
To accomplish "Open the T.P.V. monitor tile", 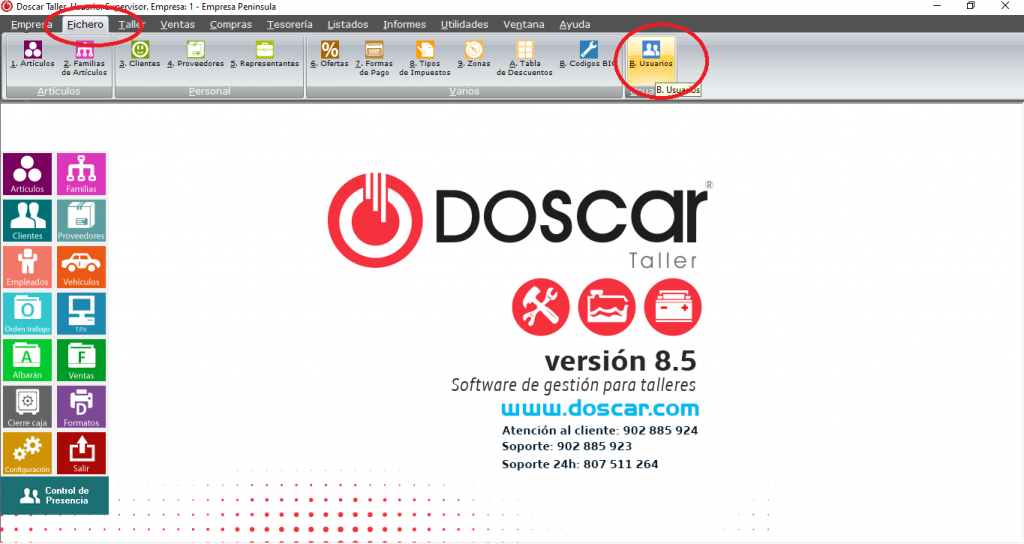I will coord(81,314).
